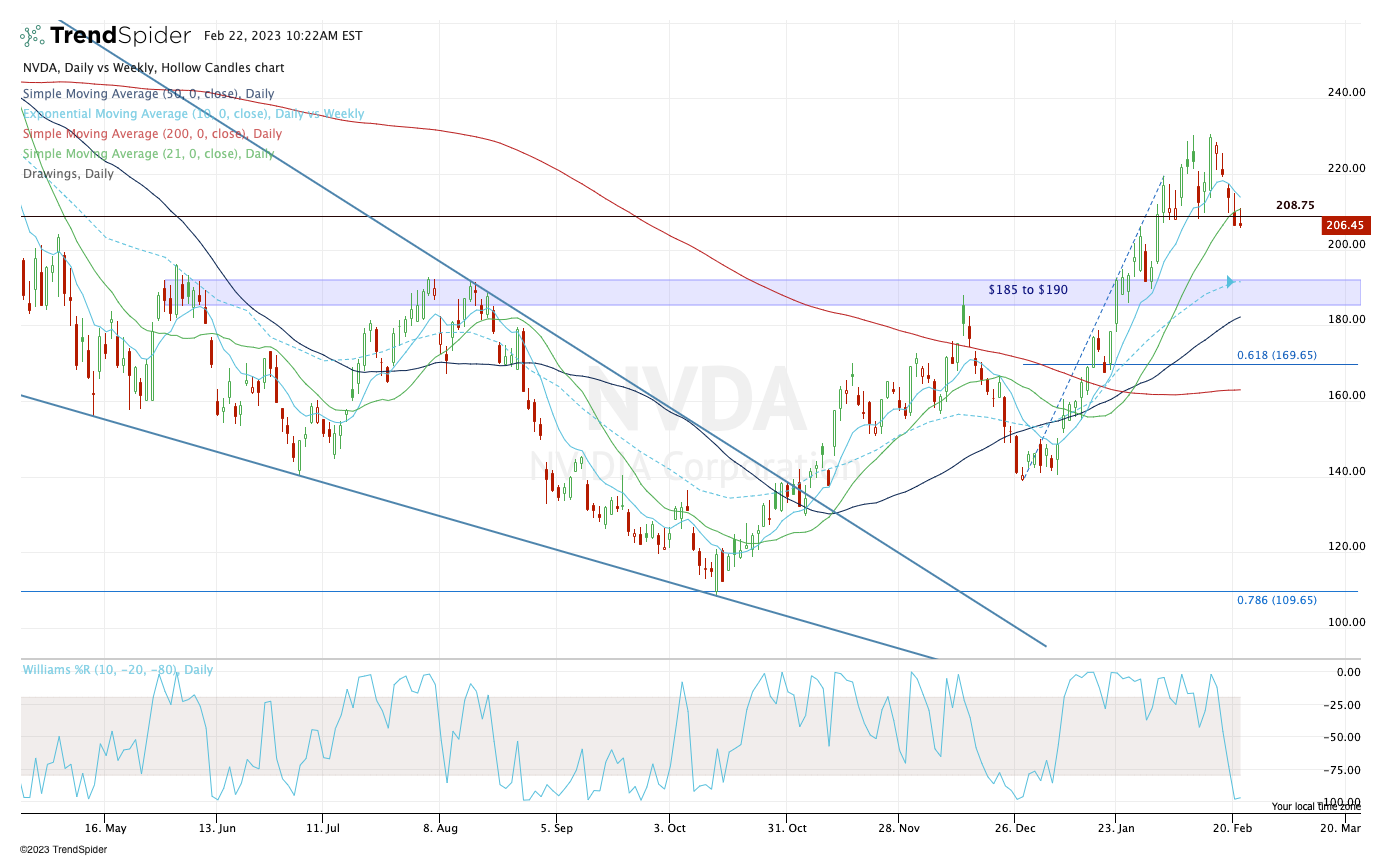Click the -50.00 Williams %R axis value
This screenshot has height=859, width=1391.
(x=1342, y=737)
